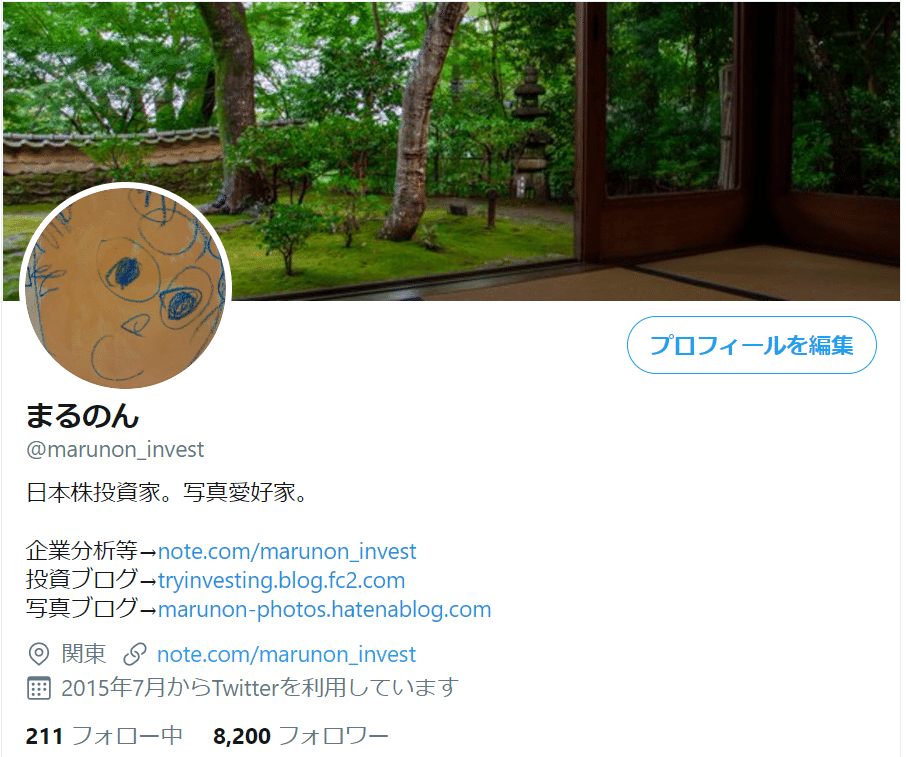This screenshot has height=757, width=906.
Task: View the 211 フォロー中 following list
Action: 104,736
